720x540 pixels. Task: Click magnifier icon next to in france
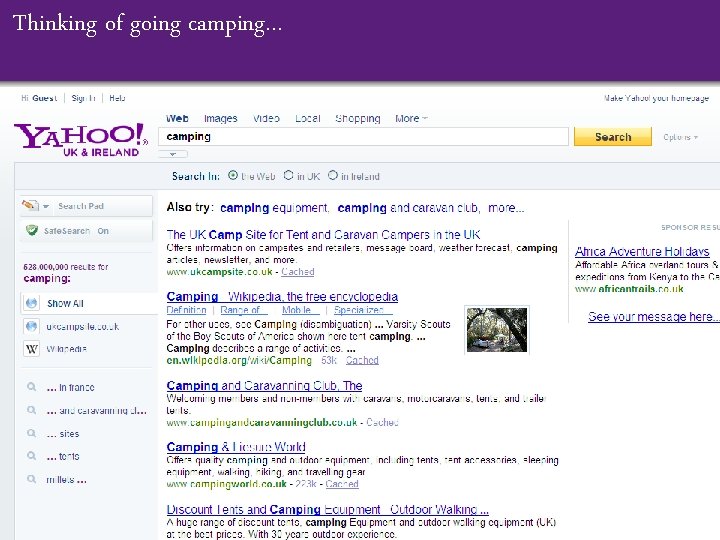point(31,387)
